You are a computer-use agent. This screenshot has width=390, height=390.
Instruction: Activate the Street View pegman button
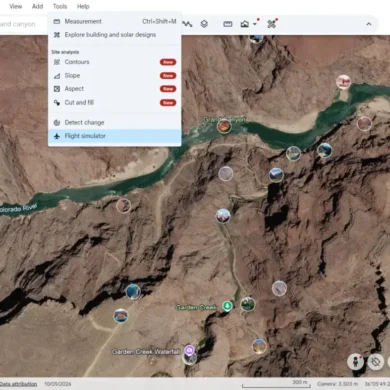[355, 362]
